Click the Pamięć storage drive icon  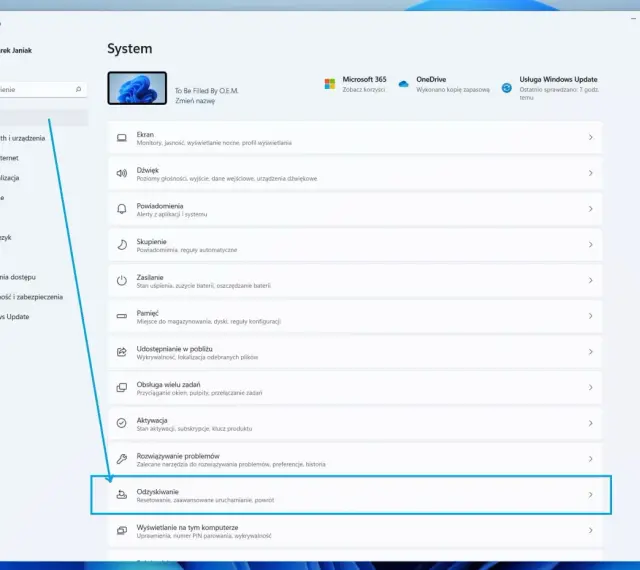tap(122, 316)
